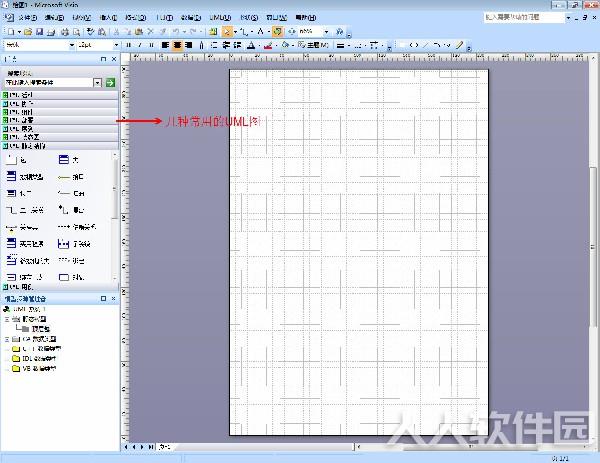Image resolution: width=600 pixels, height=463 pixels.
Task: Click the highlighted connection point tool icon
Action: click(278, 32)
